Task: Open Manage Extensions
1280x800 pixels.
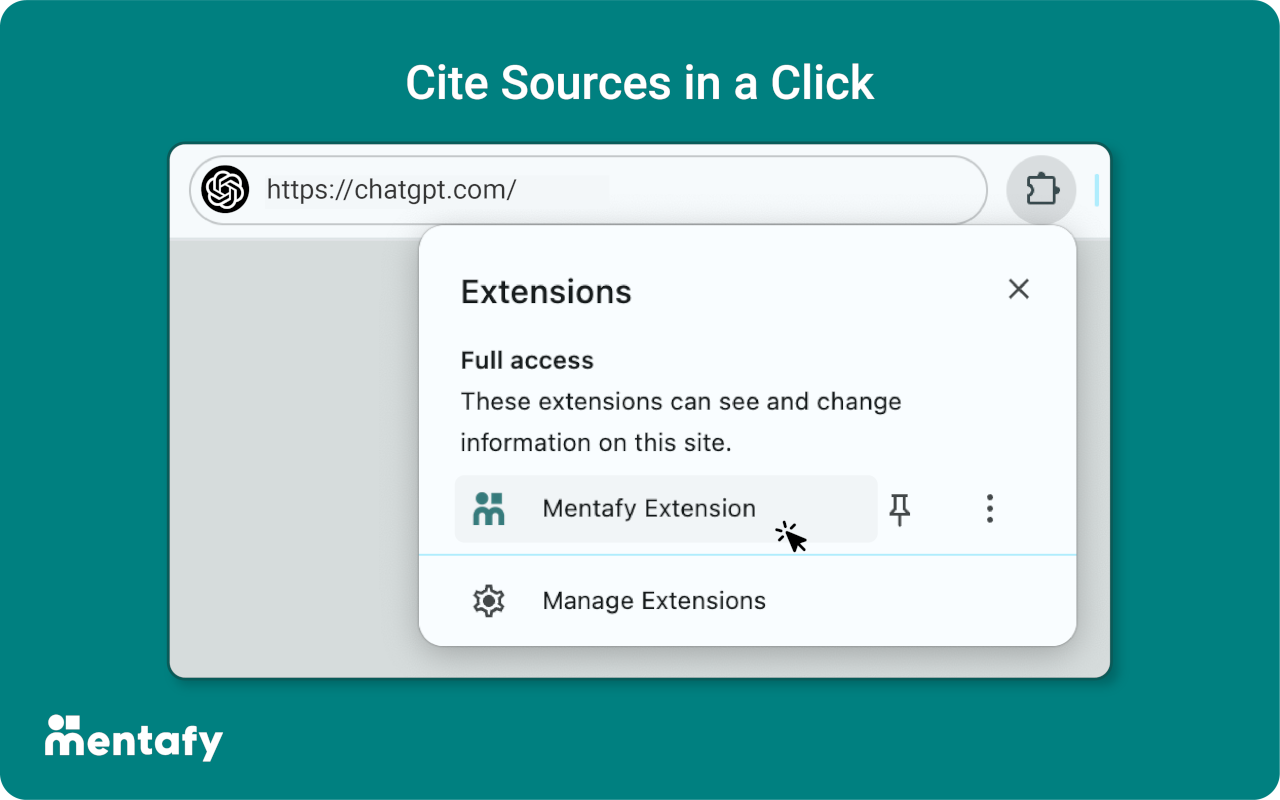Action: (747, 601)
